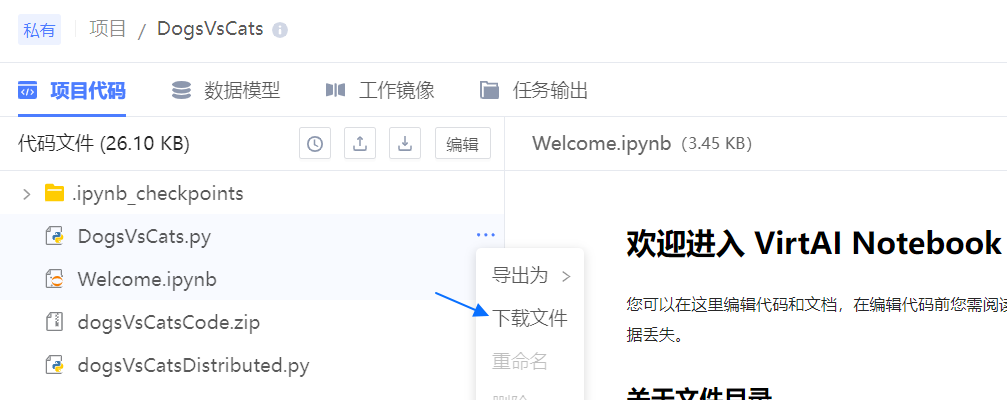Click the info icon beside DogsVsCats
Image resolution: width=1007 pixels, height=400 pixels.
pyautogui.click(x=279, y=30)
